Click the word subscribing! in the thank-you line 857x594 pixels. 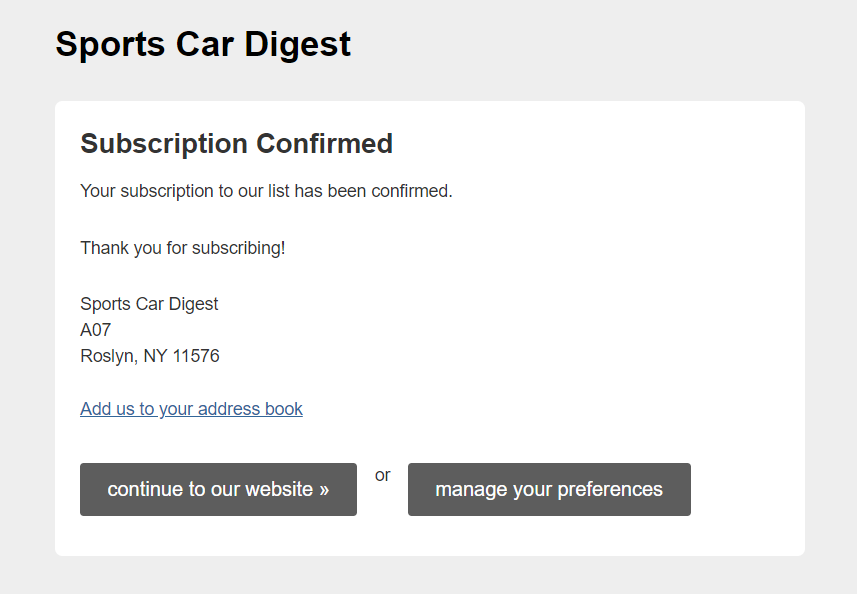click(239, 249)
